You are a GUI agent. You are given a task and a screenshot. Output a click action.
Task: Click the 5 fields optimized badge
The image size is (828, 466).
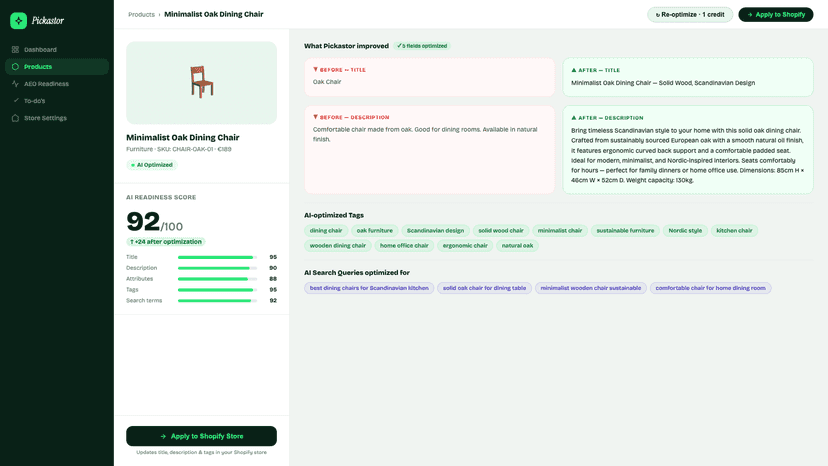[422, 46]
